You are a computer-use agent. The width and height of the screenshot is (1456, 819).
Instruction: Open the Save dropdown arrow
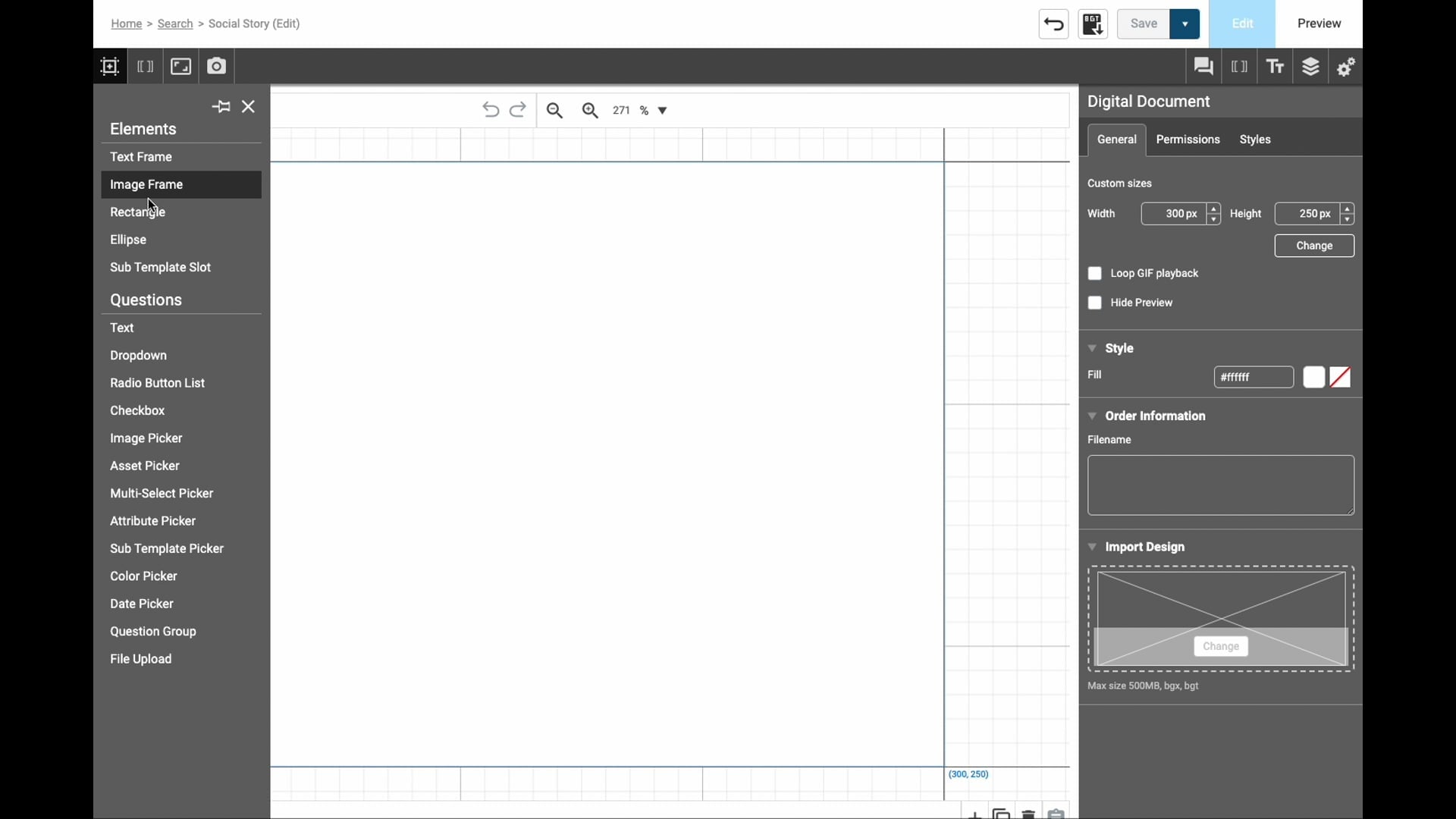pos(1185,24)
